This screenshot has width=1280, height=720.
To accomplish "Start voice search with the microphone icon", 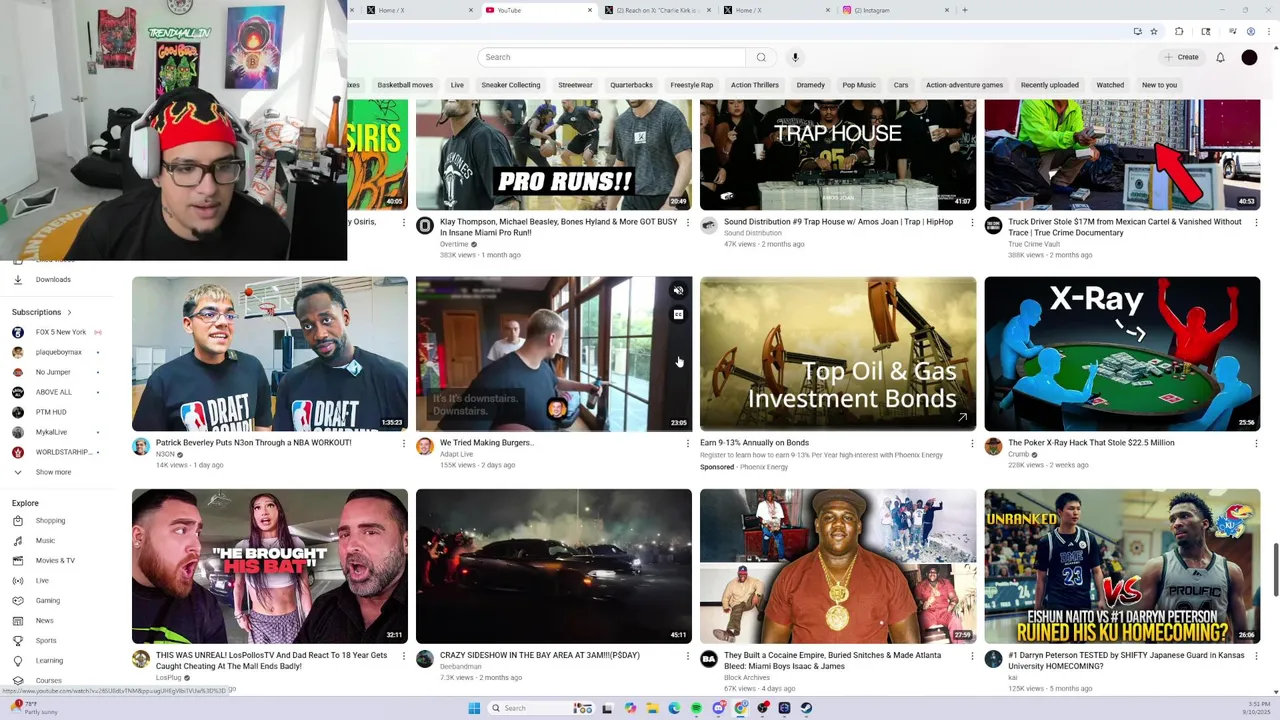I will point(795,57).
